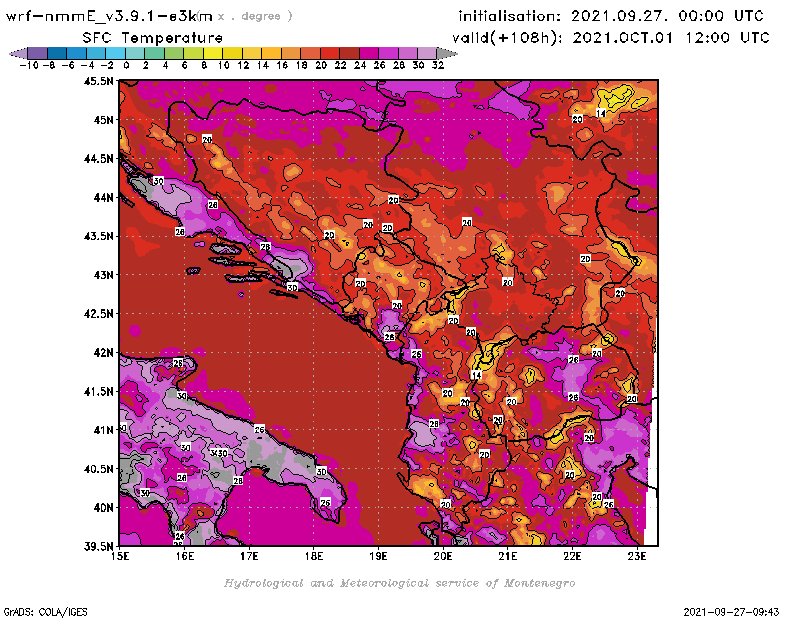Click the '15E' longitude axis label

point(120,556)
